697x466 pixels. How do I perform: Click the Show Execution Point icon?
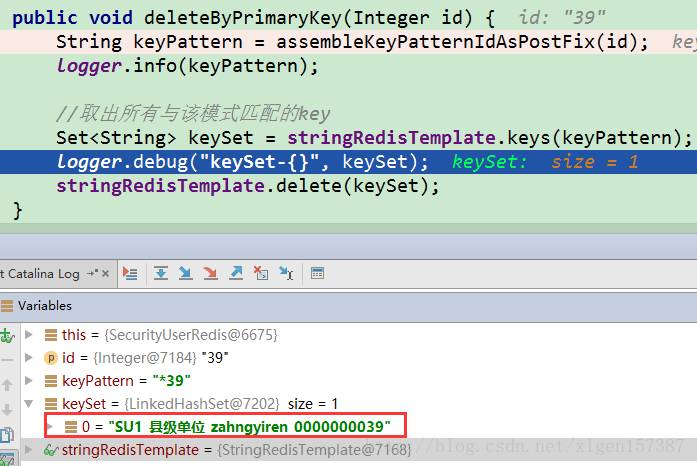click(x=130, y=273)
